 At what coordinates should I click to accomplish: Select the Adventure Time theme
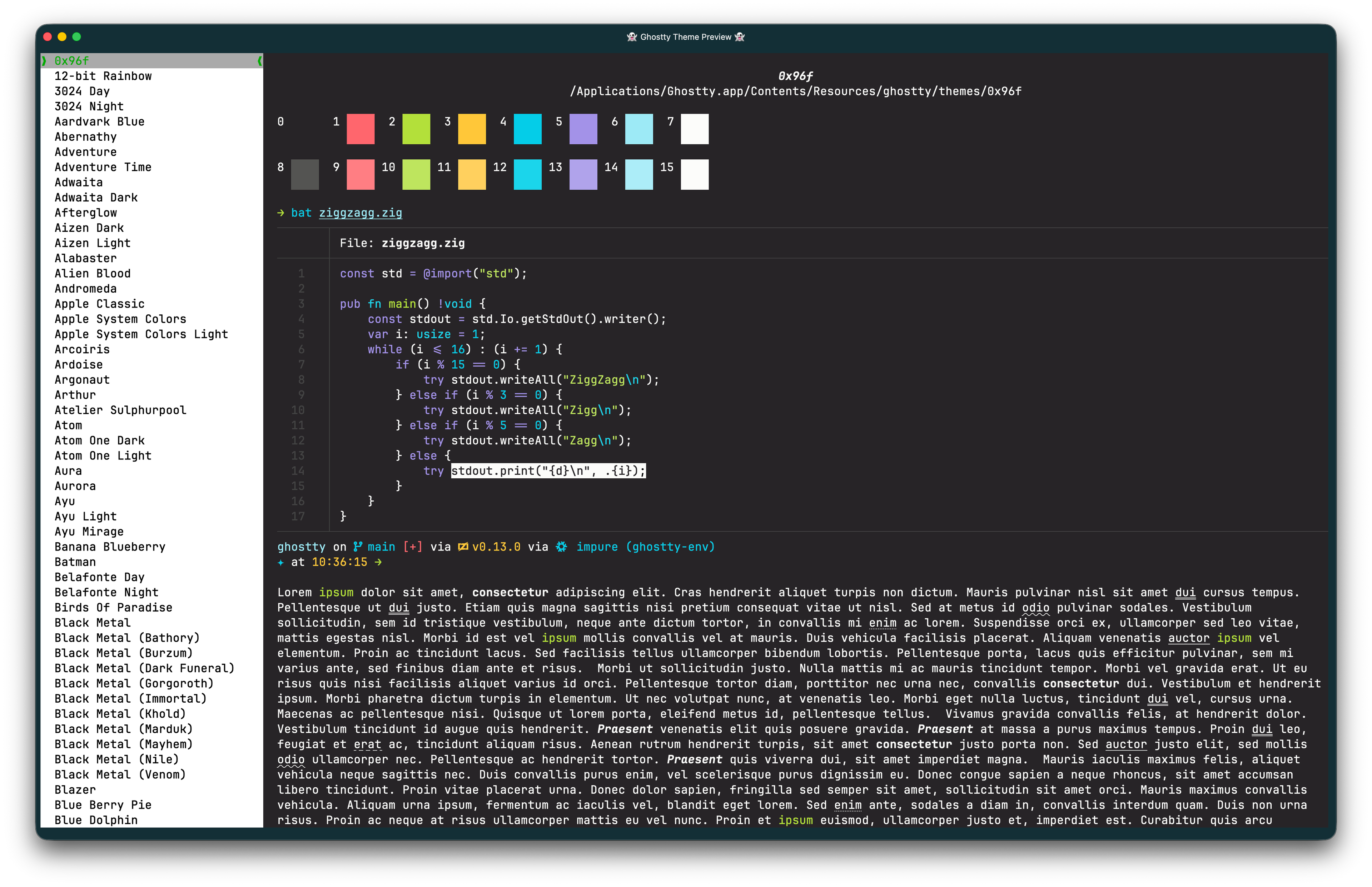[103, 167]
